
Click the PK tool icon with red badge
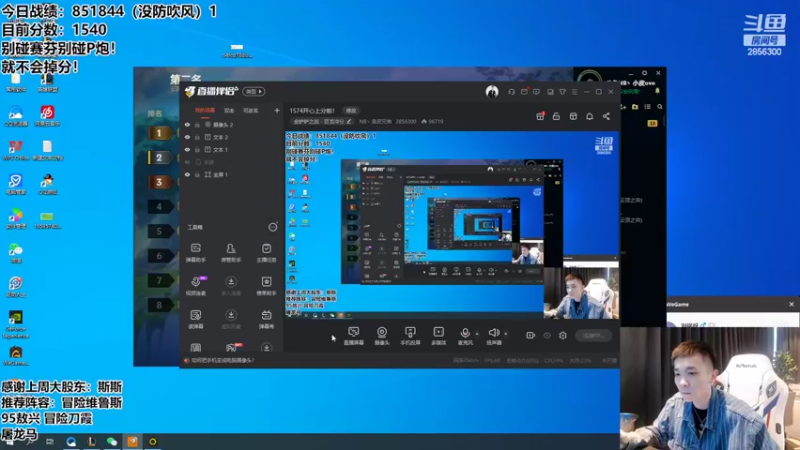(x=232, y=347)
